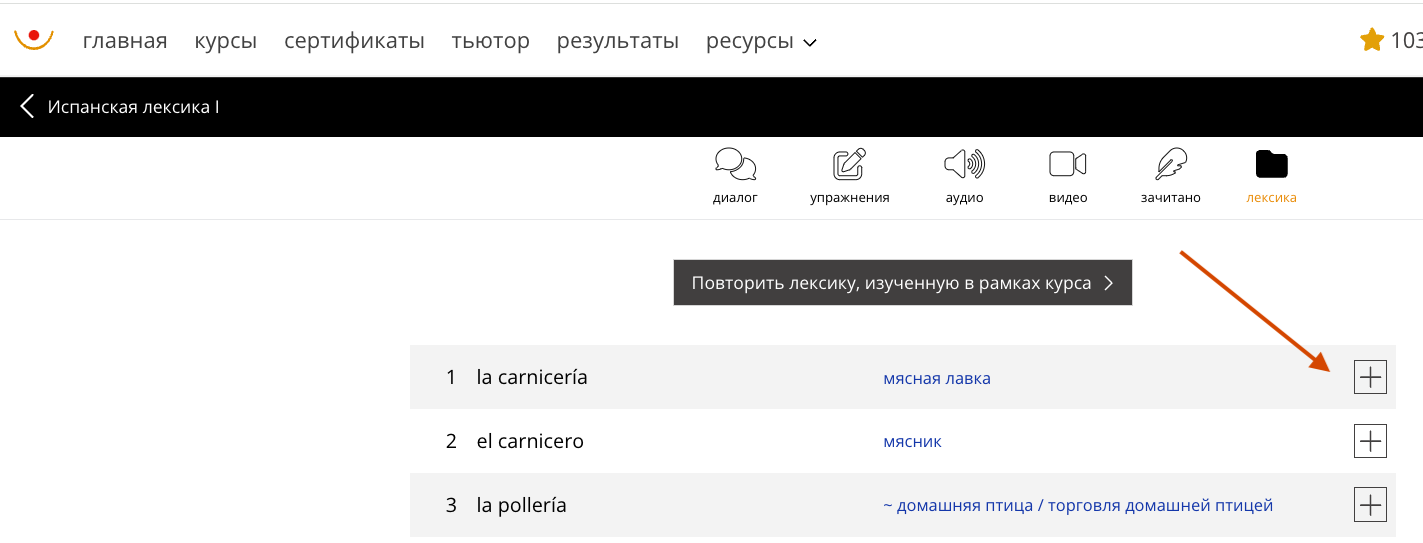Click the gold star points icon
This screenshot has height=543, width=1423.
[1371, 40]
